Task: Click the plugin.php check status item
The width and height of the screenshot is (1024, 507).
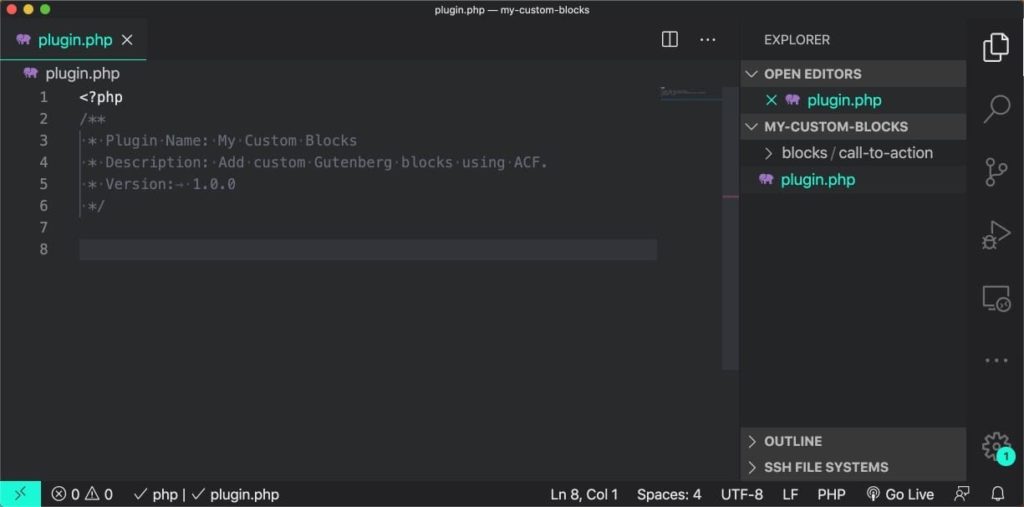Action: pyautogui.click(x=235, y=495)
